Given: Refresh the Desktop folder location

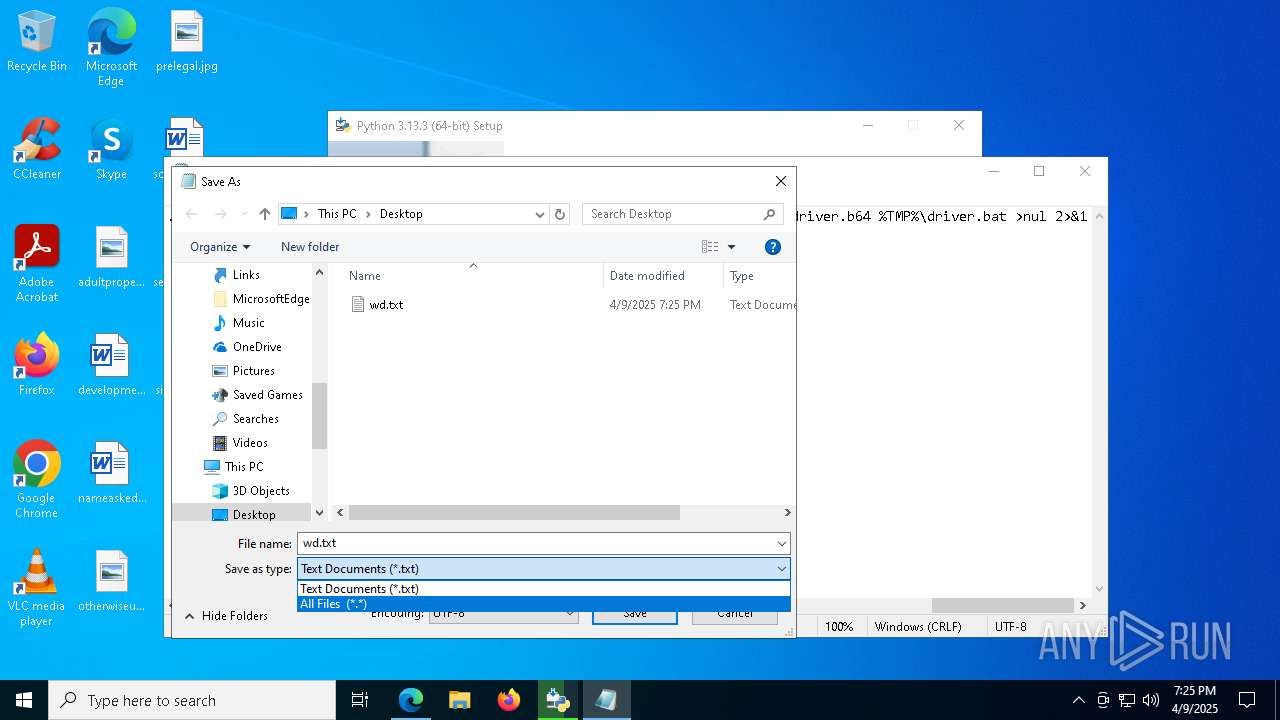Looking at the screenshot, I should 560,214.
